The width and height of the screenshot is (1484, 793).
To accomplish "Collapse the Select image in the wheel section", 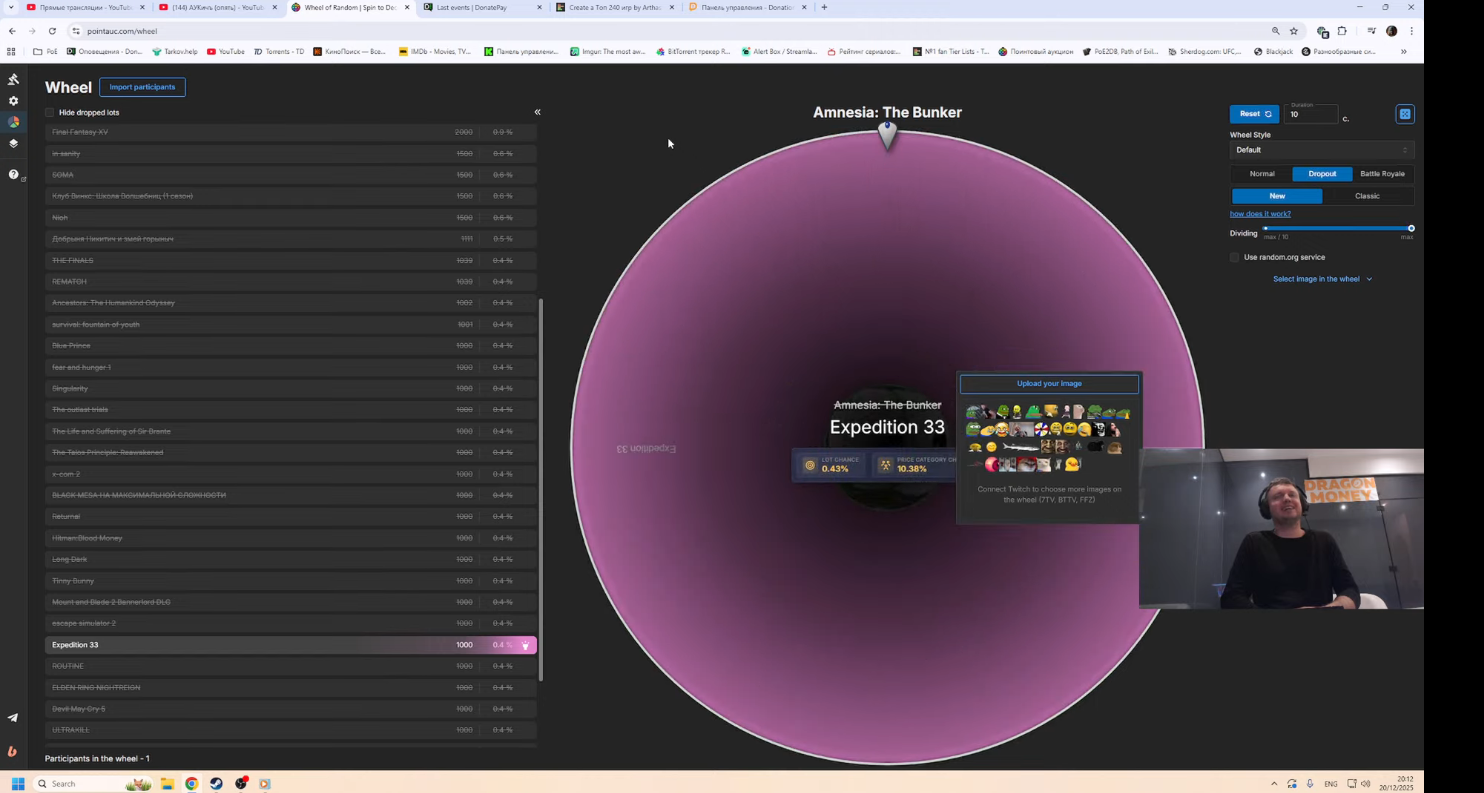I will point(1323,279).
